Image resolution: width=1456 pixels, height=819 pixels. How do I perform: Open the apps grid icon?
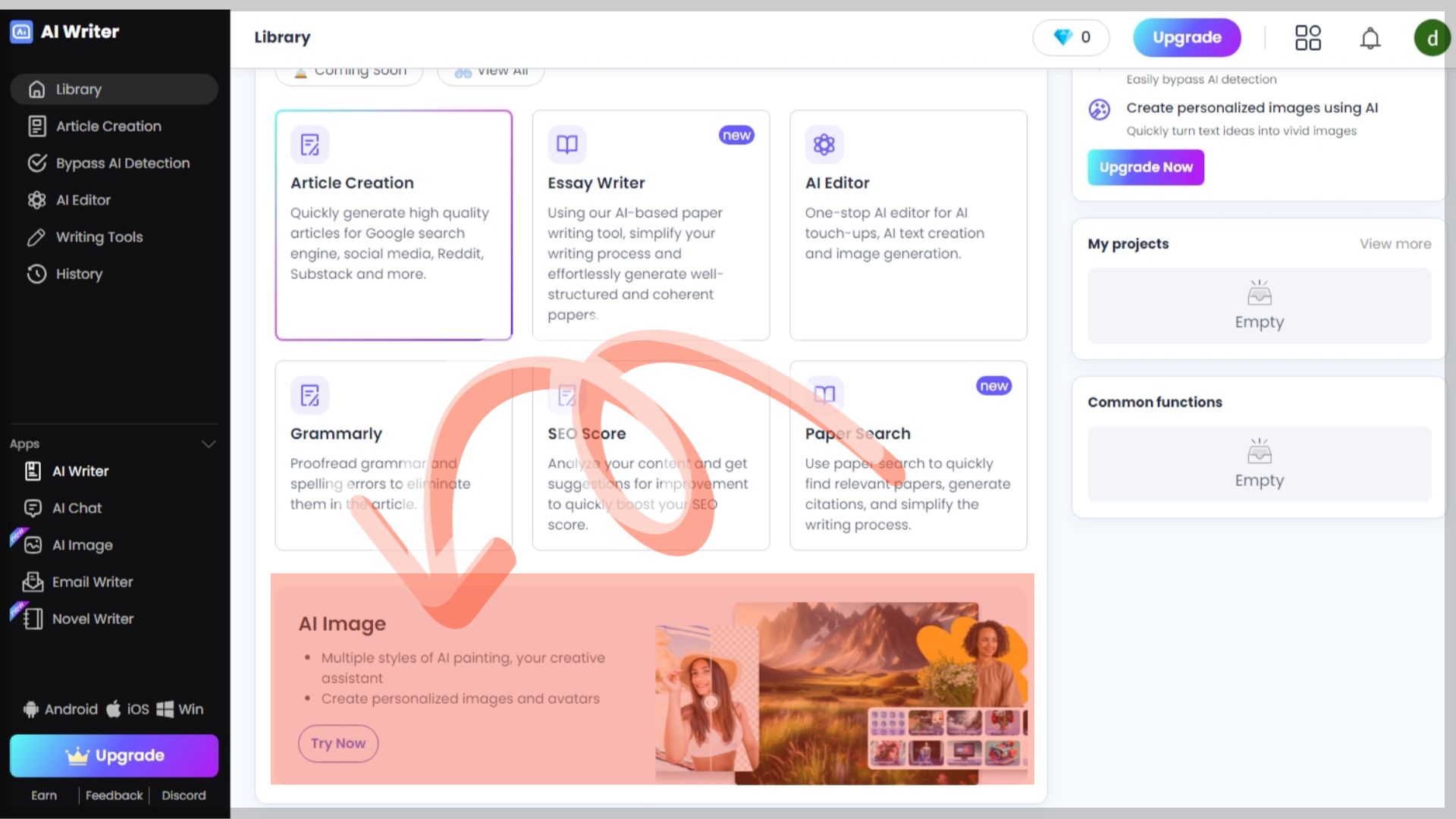(x=1307, y=38)
